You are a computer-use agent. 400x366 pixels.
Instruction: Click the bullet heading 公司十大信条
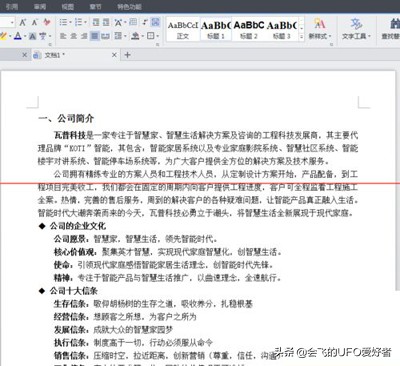[x=74, y=291]
